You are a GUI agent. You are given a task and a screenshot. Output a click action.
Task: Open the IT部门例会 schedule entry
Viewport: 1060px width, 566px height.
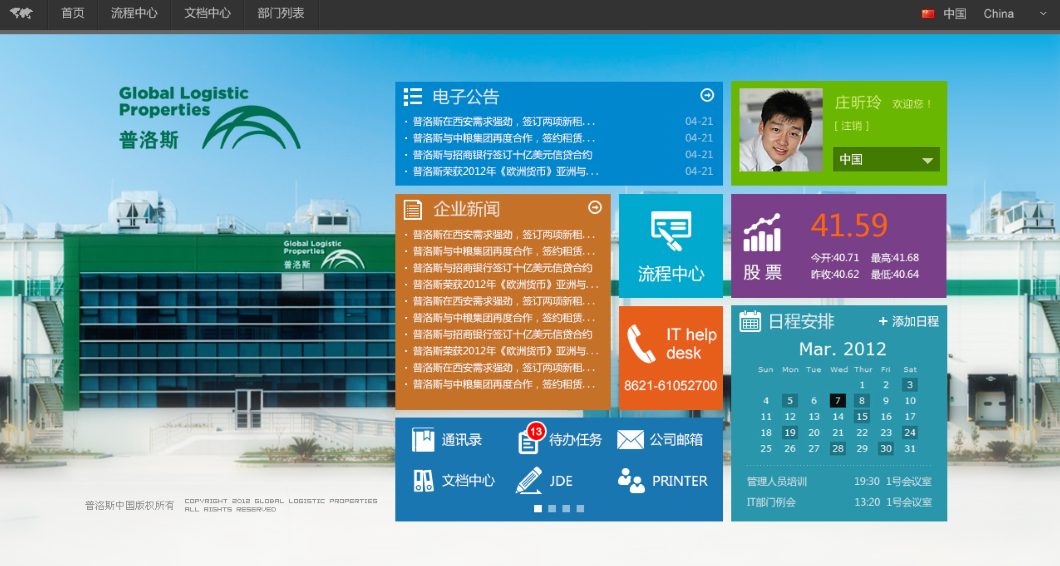[839, 502]
